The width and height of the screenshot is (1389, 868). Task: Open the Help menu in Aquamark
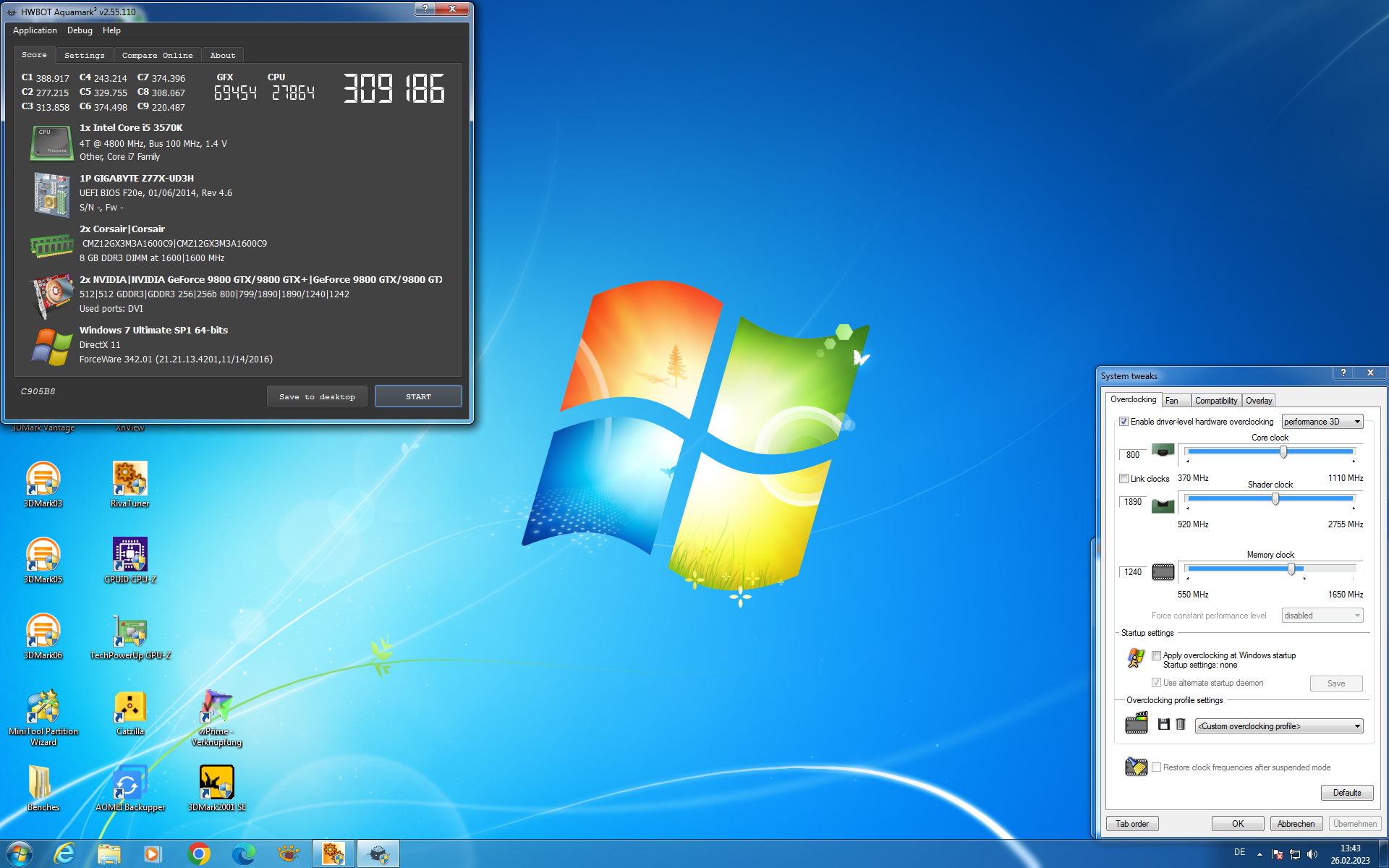coord(111,30)
